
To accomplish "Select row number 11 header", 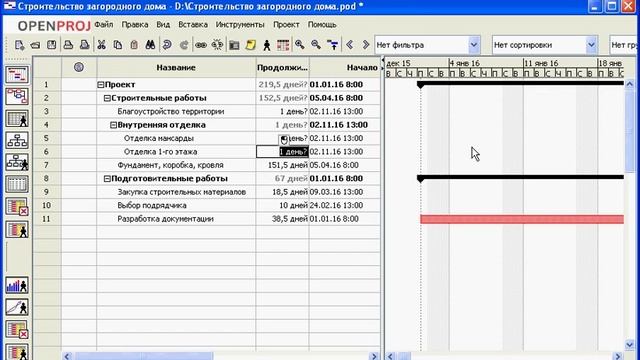I will click(x=47, y=219).
